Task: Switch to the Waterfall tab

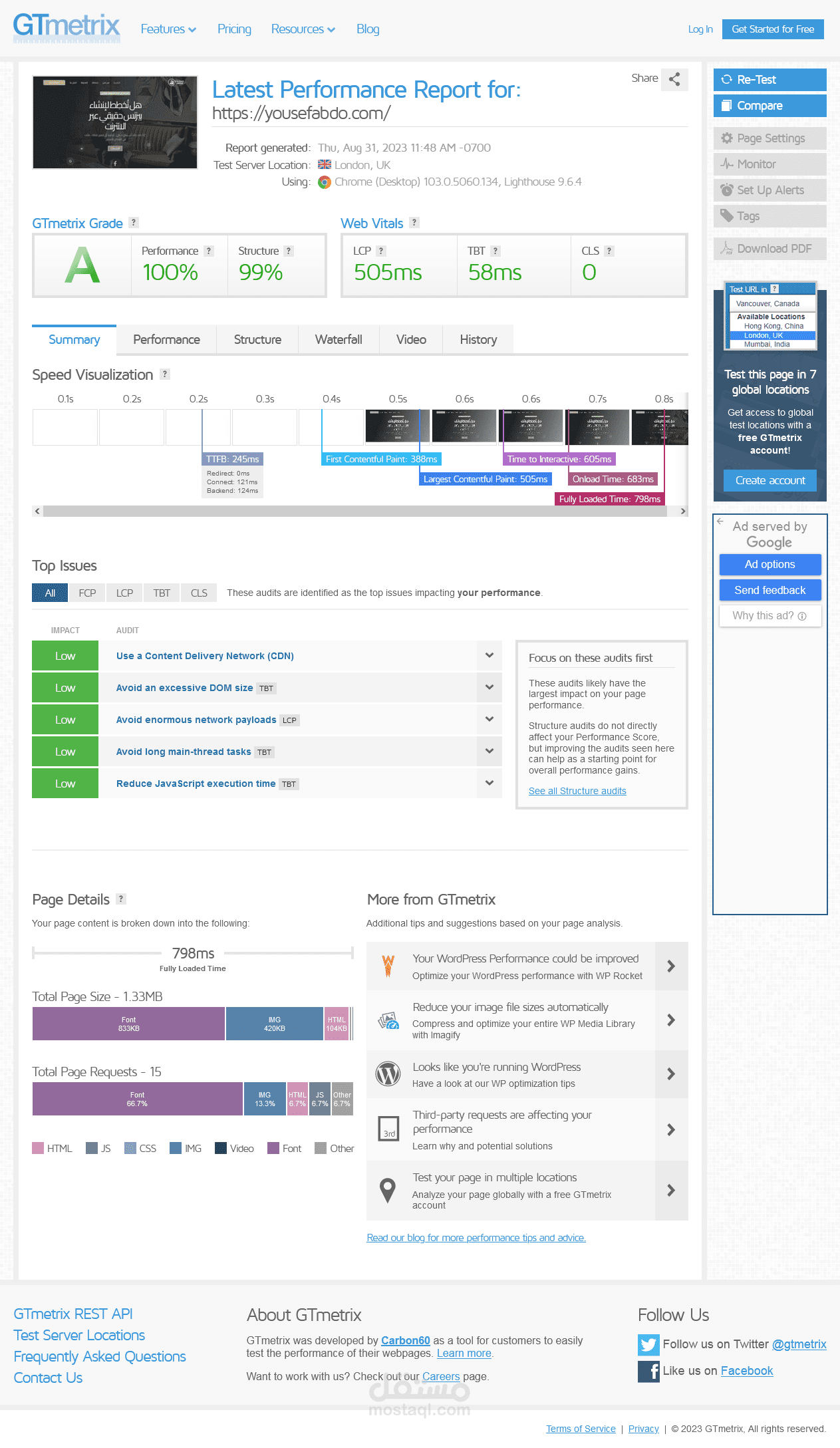Action: point(339,339)
